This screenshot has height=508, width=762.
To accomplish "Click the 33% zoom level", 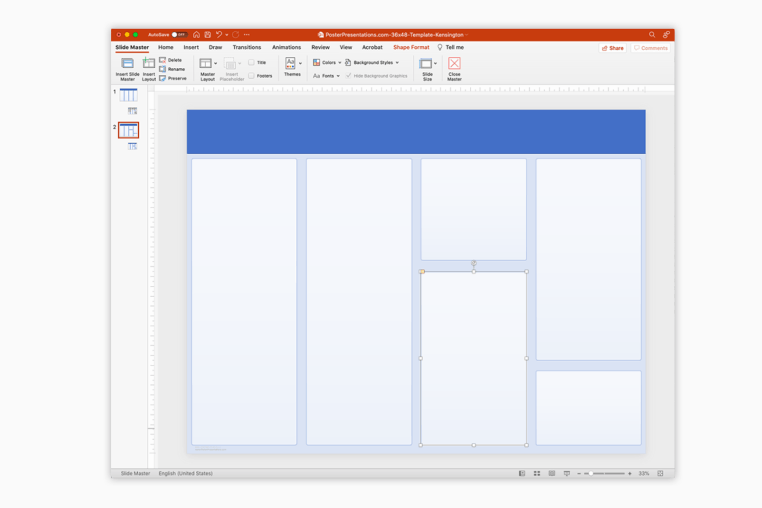I will coord(643,473).
